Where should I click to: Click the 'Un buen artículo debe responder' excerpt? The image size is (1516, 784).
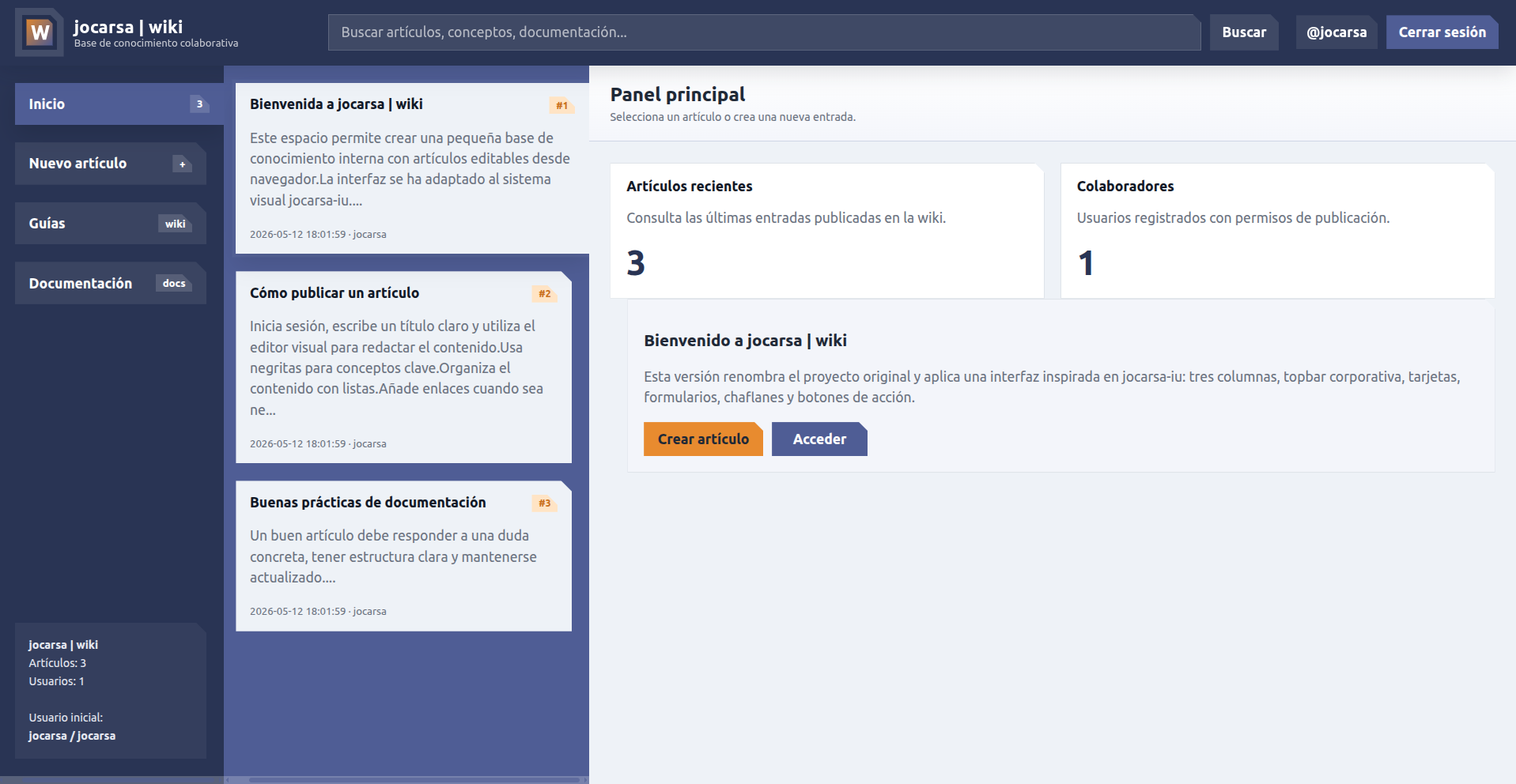393,556
